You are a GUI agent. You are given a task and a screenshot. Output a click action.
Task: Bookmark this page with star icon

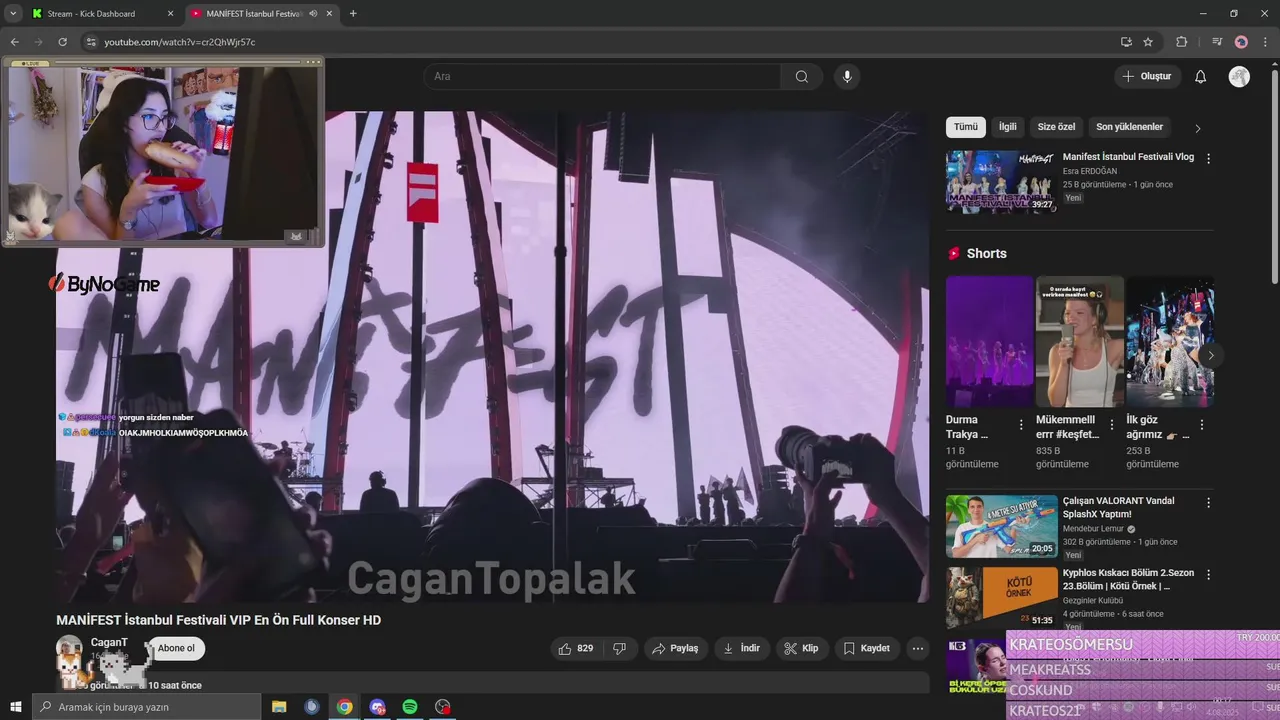tap(1148, 42)
